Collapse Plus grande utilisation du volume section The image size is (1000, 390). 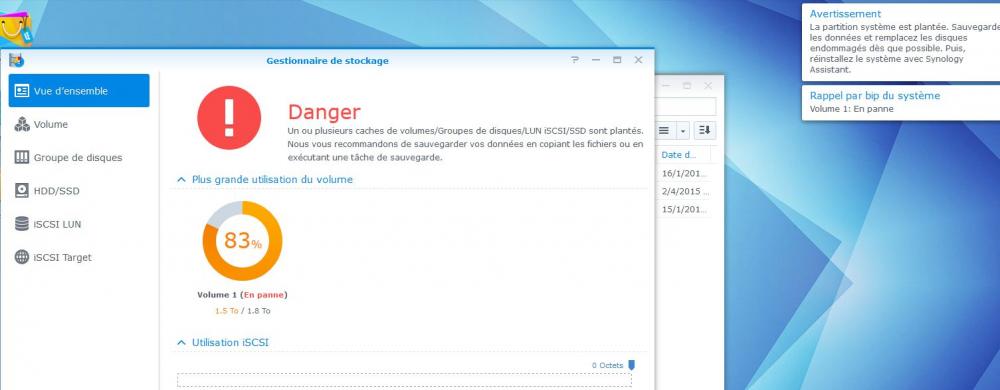coord(181,180)
